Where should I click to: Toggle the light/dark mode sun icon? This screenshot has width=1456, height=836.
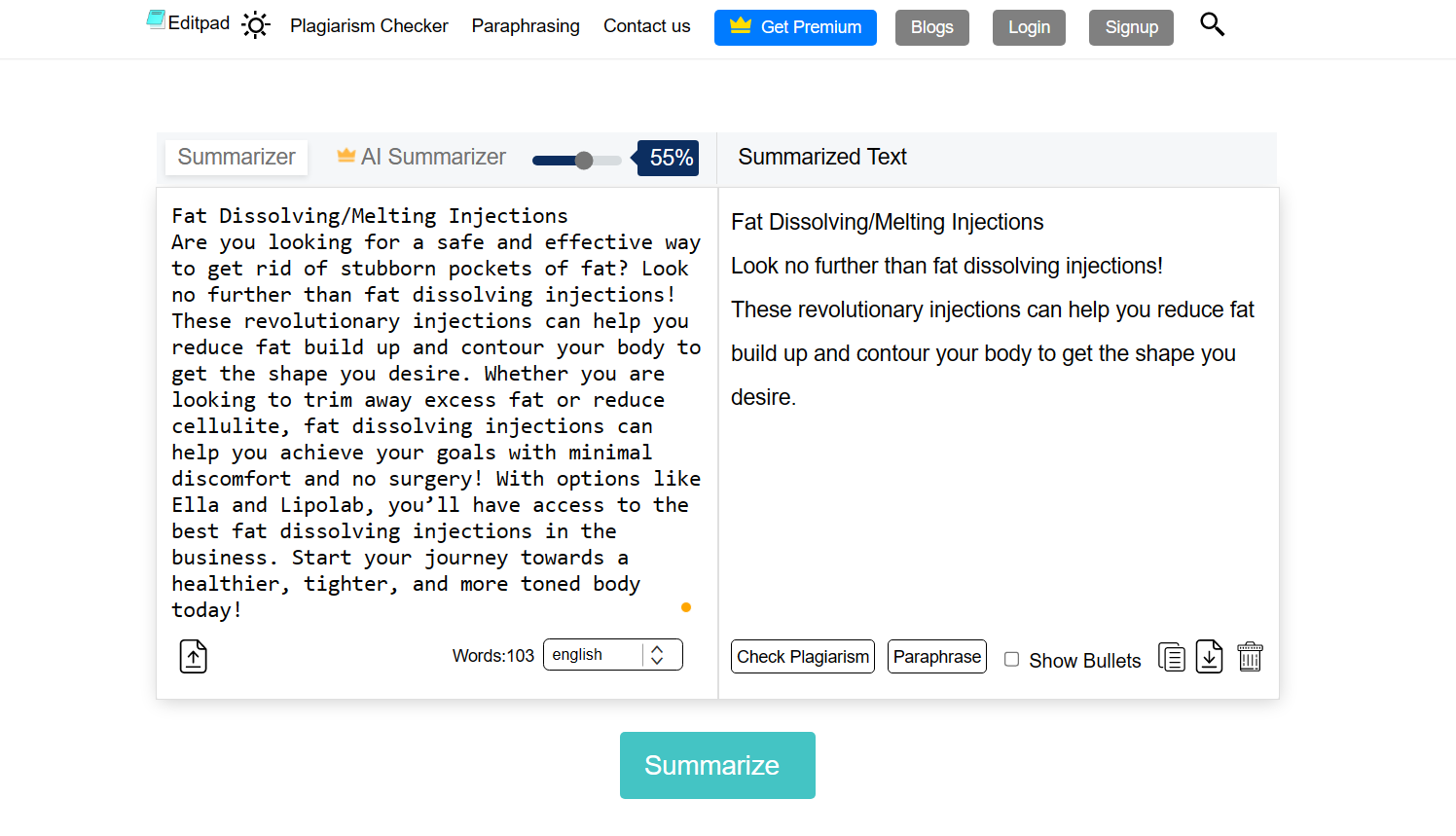tap(256, 25)
